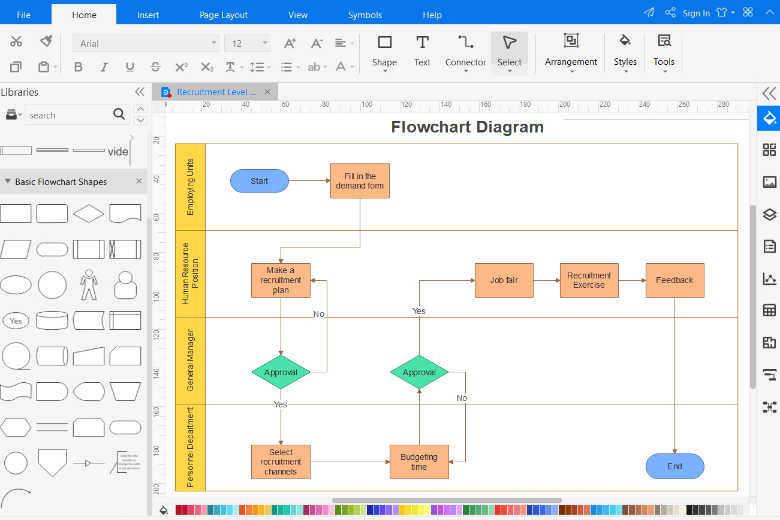Select the hexagon shape in library
This screenshot has height=520, width=780.
tap(16, 427)
